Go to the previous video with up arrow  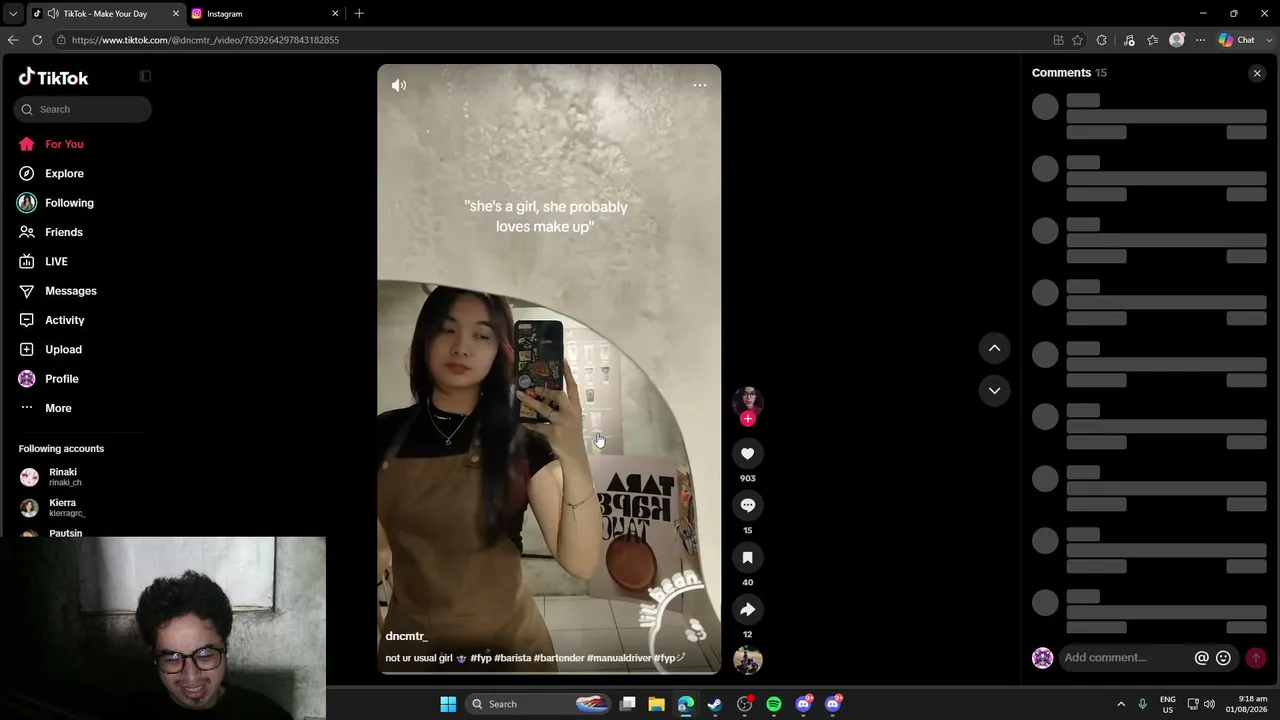coord(994,348)
